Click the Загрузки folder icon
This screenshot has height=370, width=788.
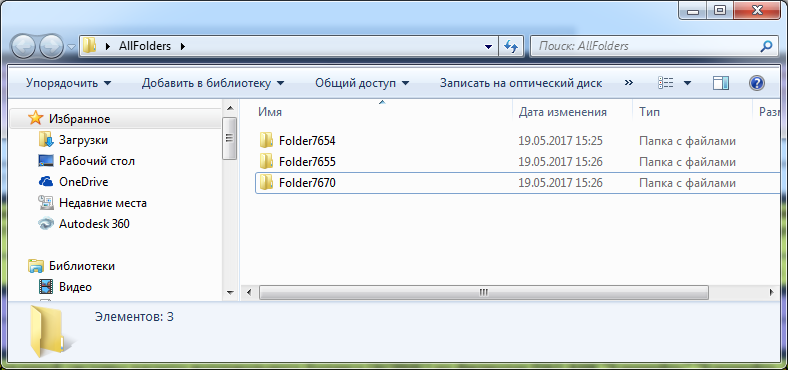click(46, 139)
